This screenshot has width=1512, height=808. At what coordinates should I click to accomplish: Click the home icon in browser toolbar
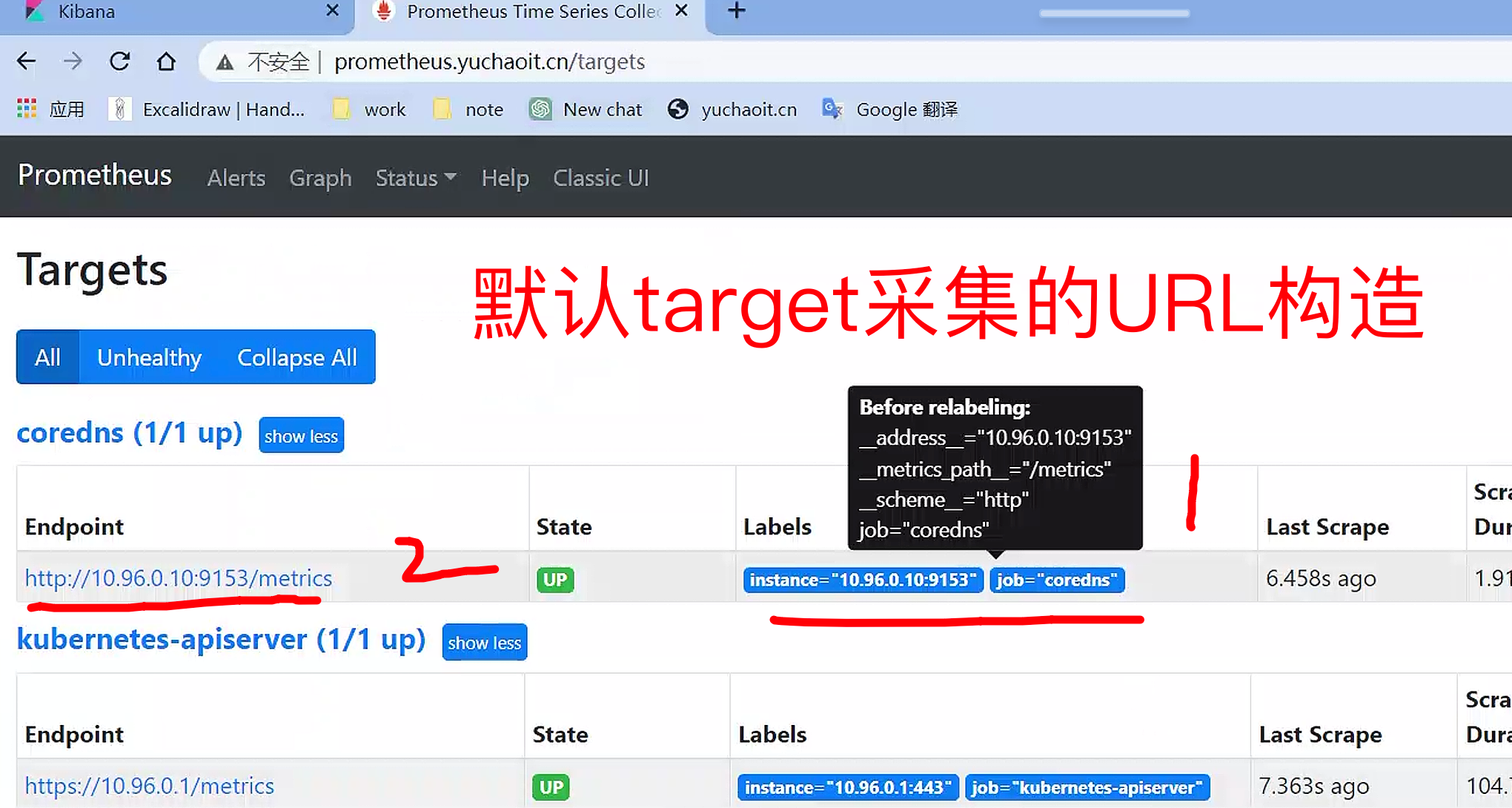(166, 62)
